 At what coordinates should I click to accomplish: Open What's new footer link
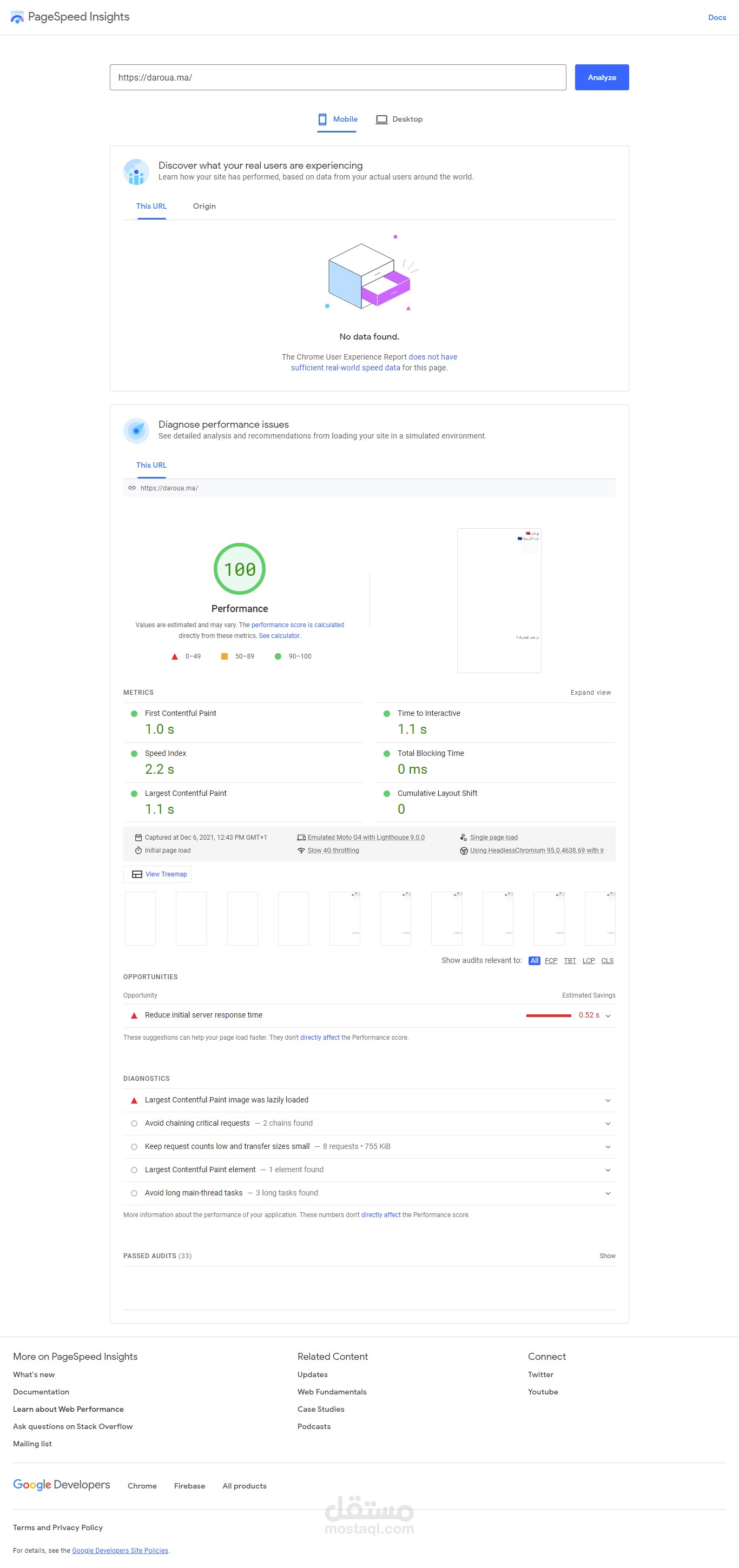pyautogui.click(x=34, y=1374)
